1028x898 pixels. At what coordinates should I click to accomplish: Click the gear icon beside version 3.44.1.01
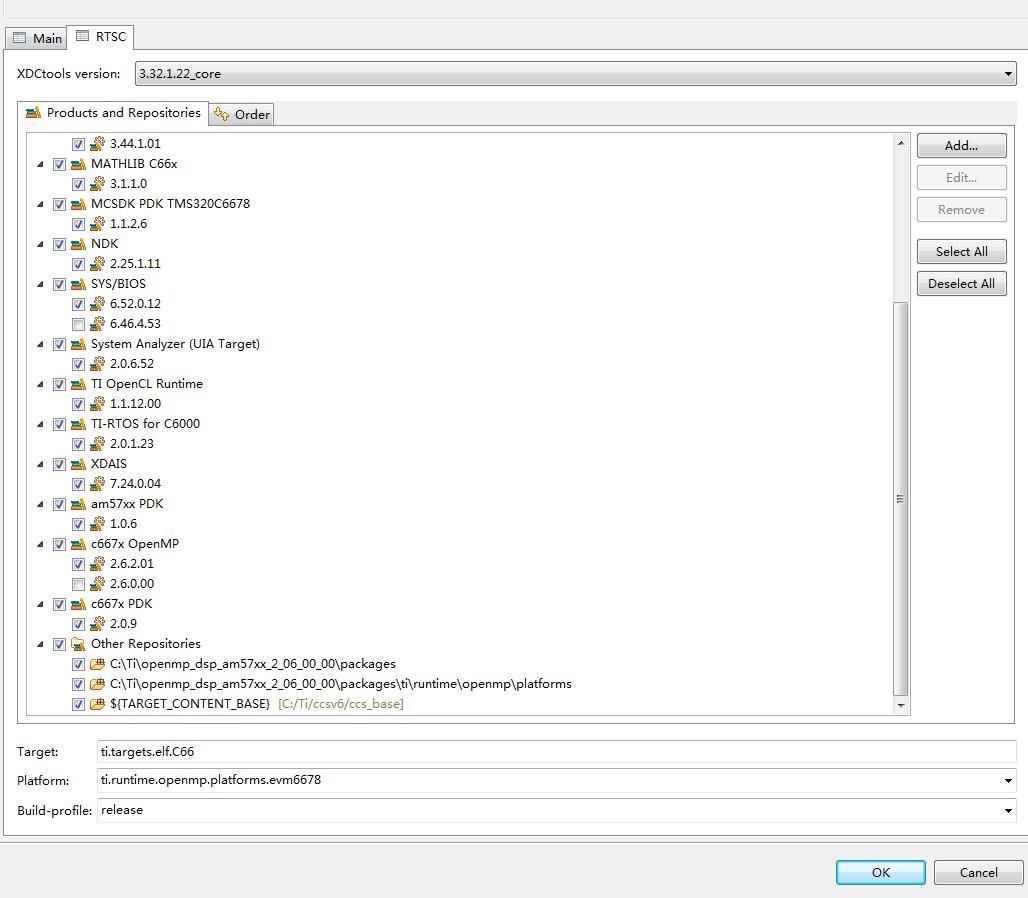point(97,144)
